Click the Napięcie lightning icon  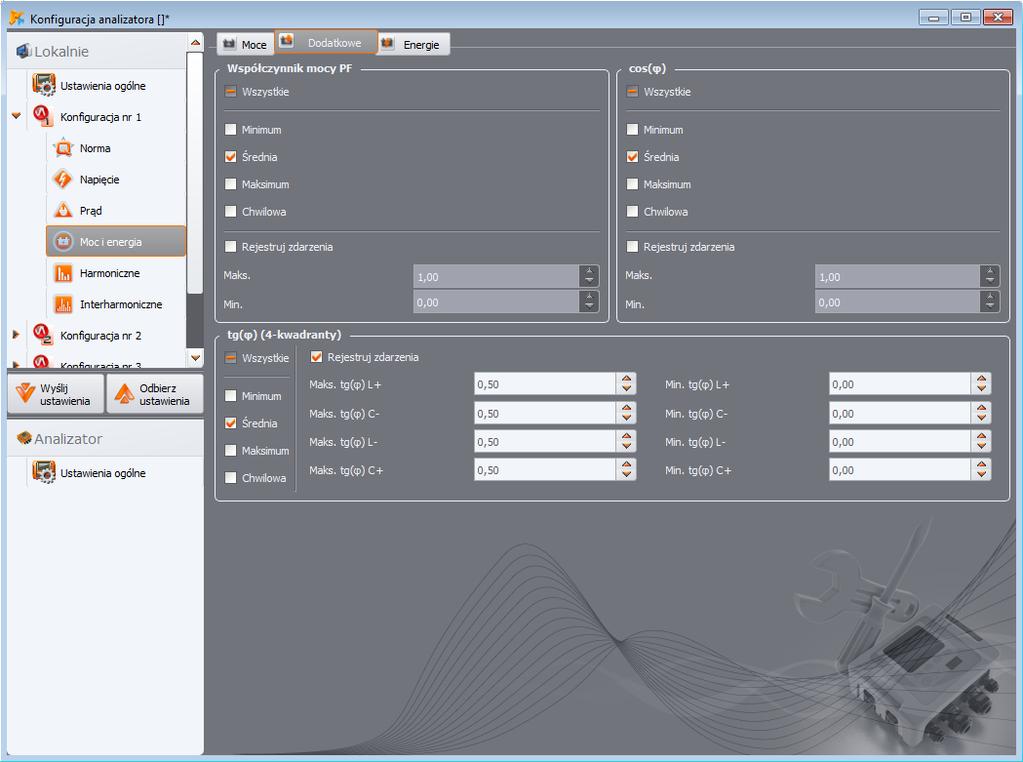point(63,179)
